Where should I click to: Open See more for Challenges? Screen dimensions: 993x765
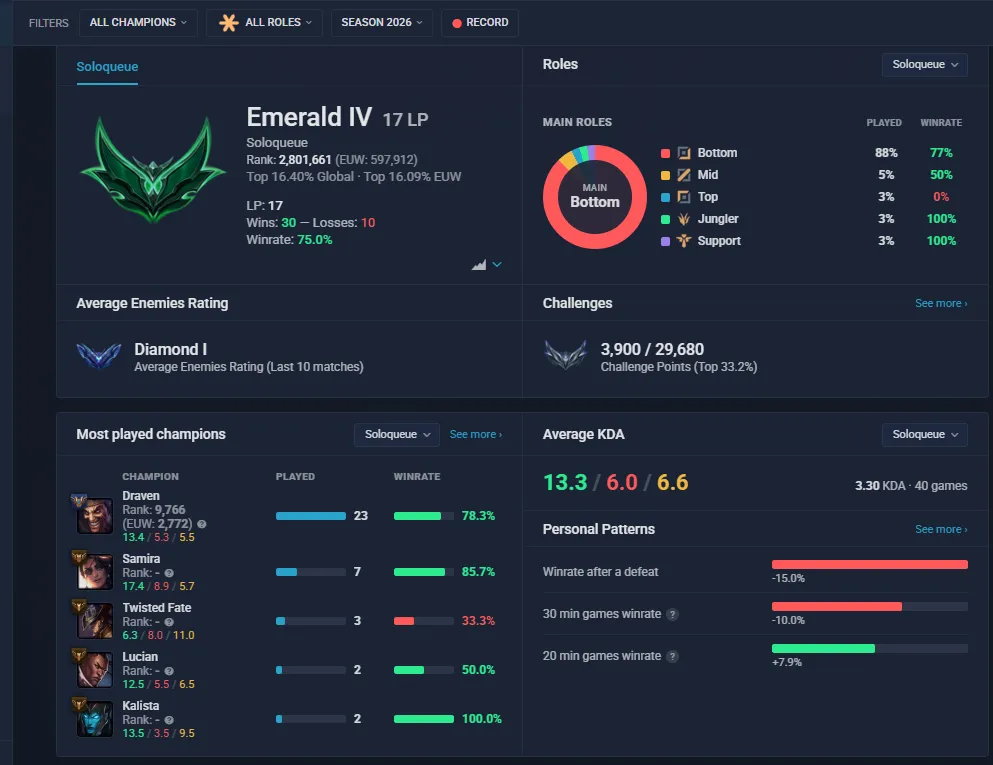[x=941, y=303]
